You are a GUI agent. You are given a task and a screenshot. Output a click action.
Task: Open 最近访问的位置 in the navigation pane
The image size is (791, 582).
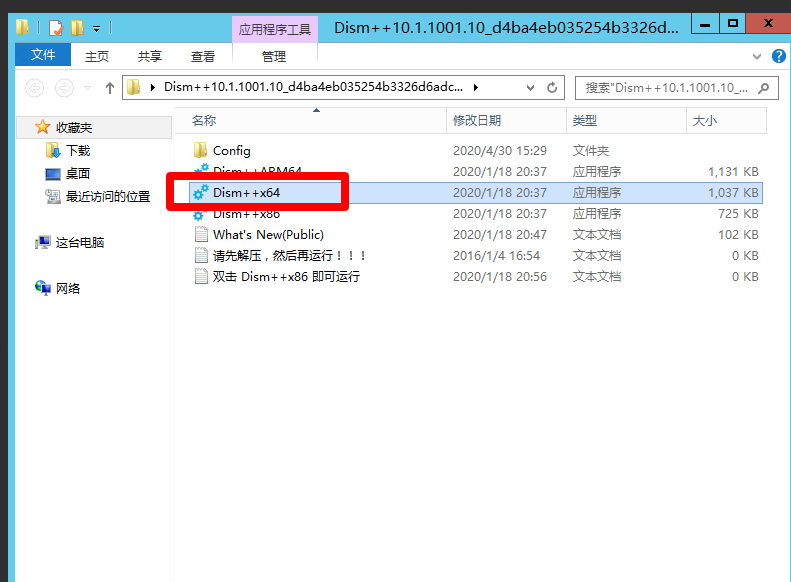(x=108, y=196)
